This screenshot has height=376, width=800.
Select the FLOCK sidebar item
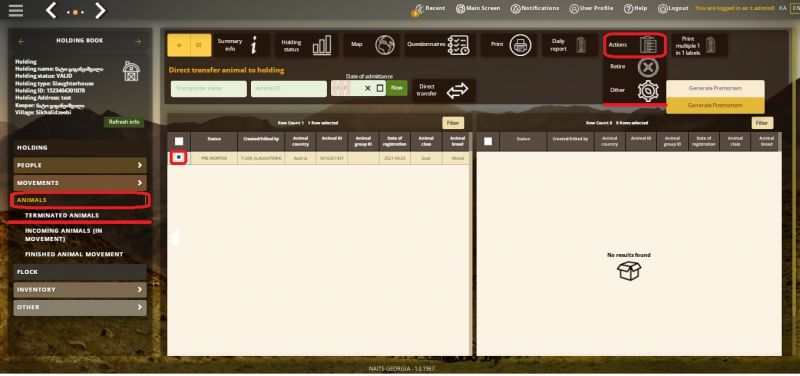[x=80, y=272]
